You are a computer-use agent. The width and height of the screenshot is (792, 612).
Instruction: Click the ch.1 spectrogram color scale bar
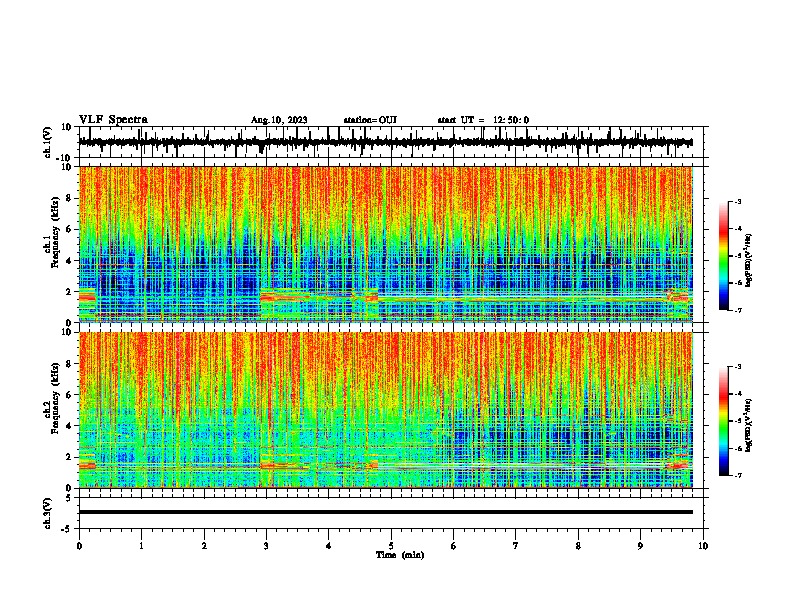[x=724, y=256]
